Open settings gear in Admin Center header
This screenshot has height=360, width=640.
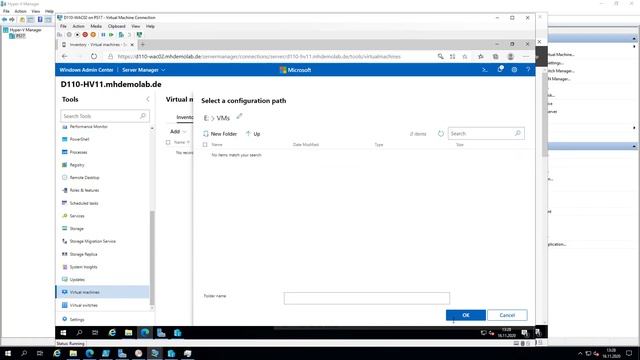pyautogui.click(x=514, y=70)
